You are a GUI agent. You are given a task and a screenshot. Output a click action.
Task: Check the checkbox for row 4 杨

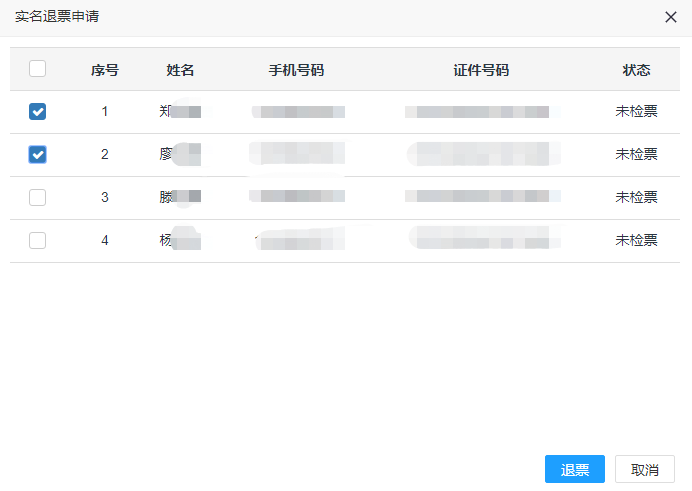38,240
